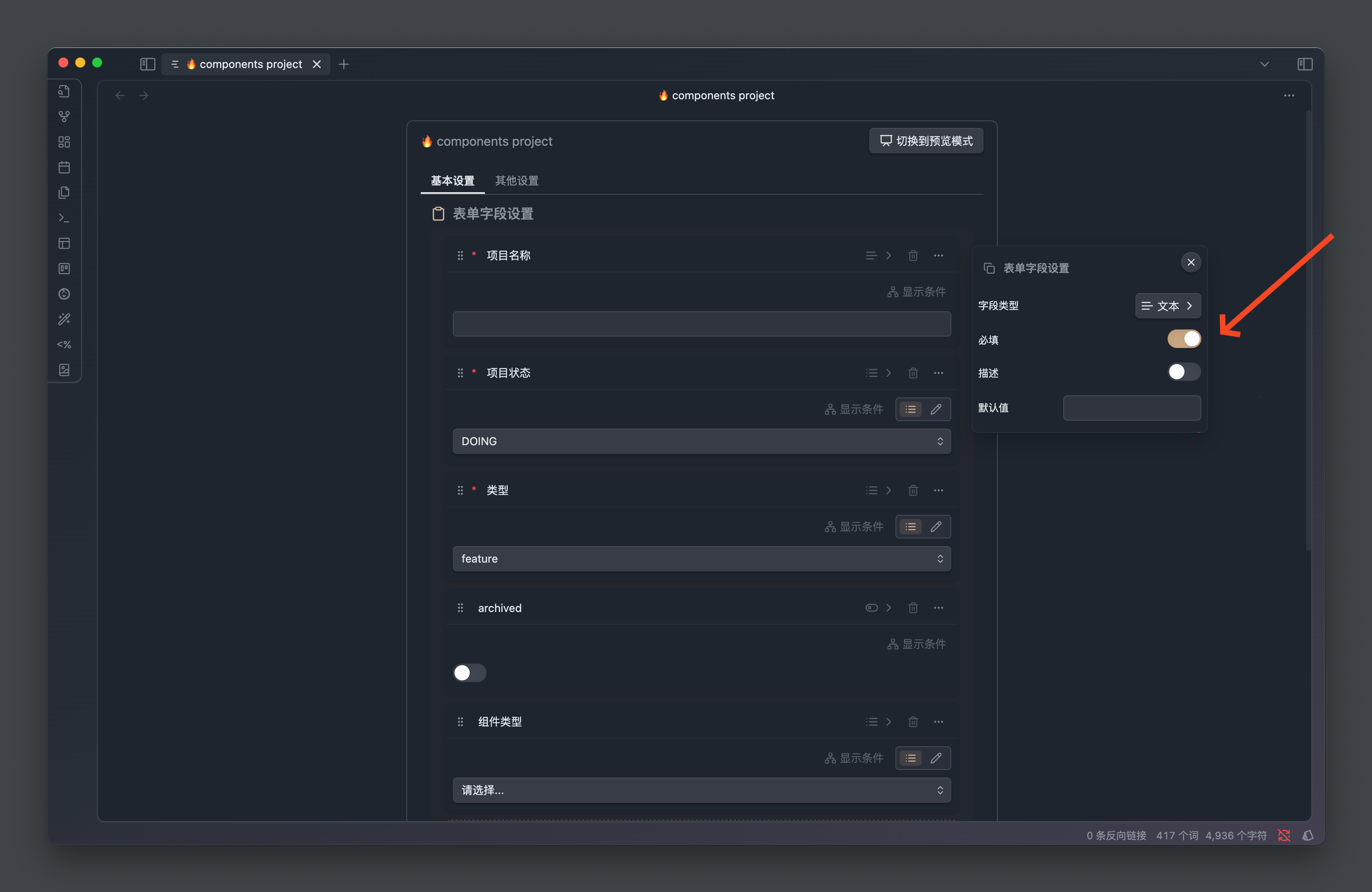Open the command palette terminal icon
Viewport: 1372px width, 892px height.
pyautogui.click(x=64, y=218)
